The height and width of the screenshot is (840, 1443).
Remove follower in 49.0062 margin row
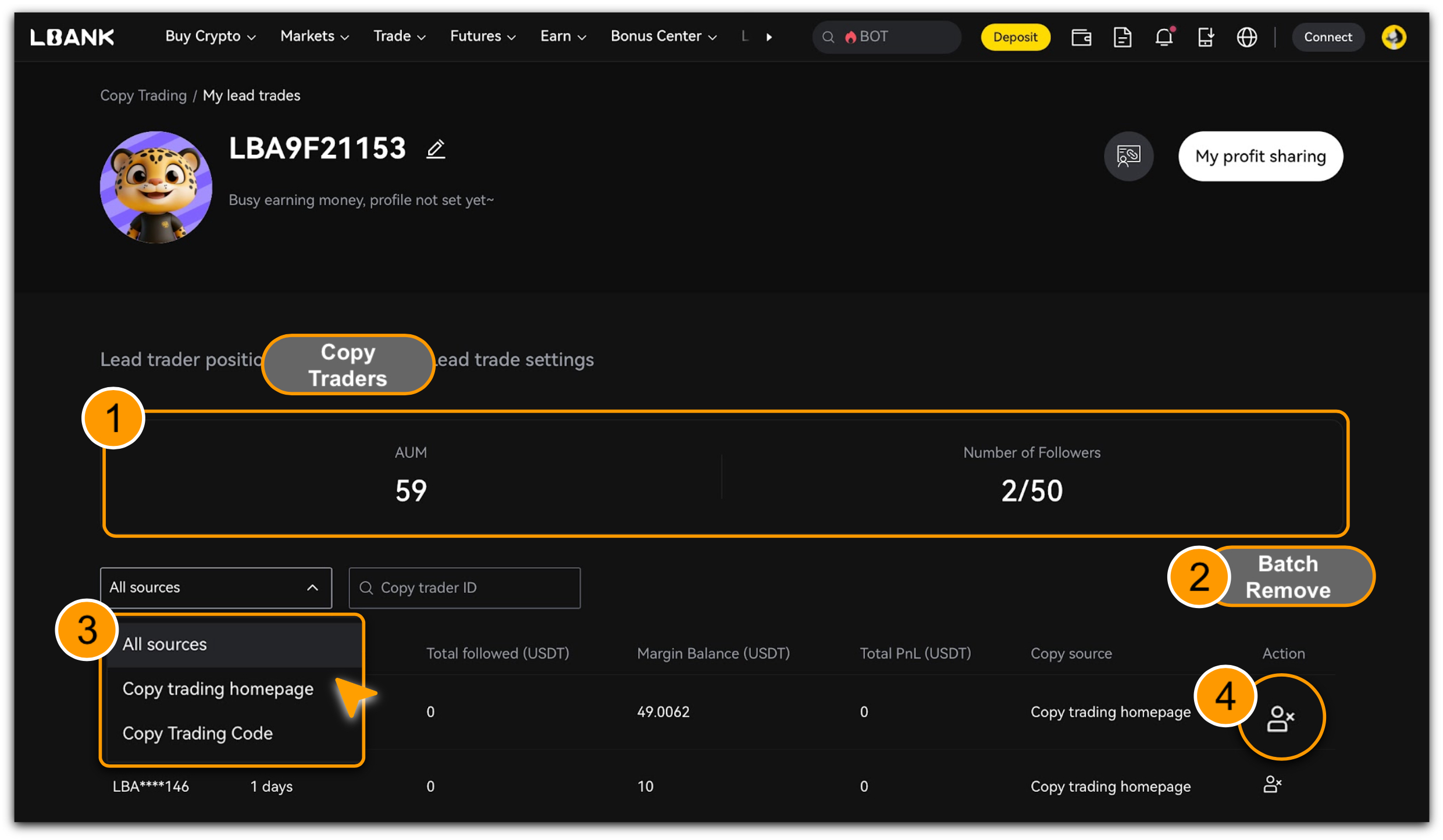[1280, 719]
